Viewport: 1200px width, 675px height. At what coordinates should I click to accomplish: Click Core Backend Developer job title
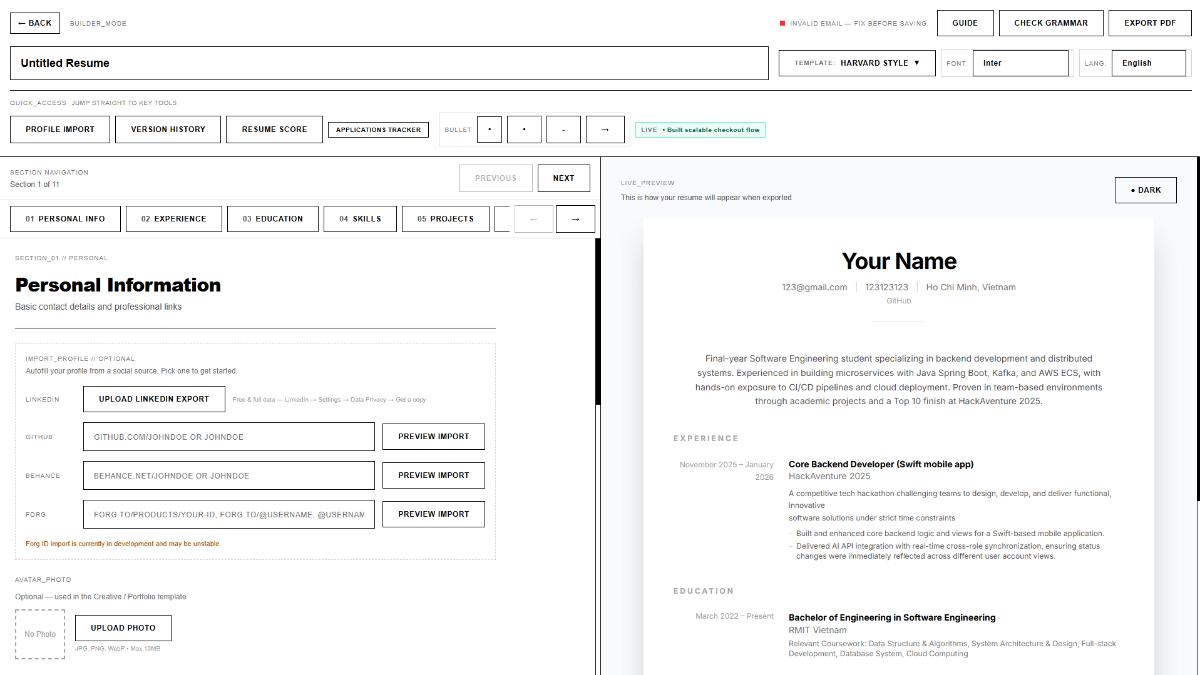[x=881, y=464]
